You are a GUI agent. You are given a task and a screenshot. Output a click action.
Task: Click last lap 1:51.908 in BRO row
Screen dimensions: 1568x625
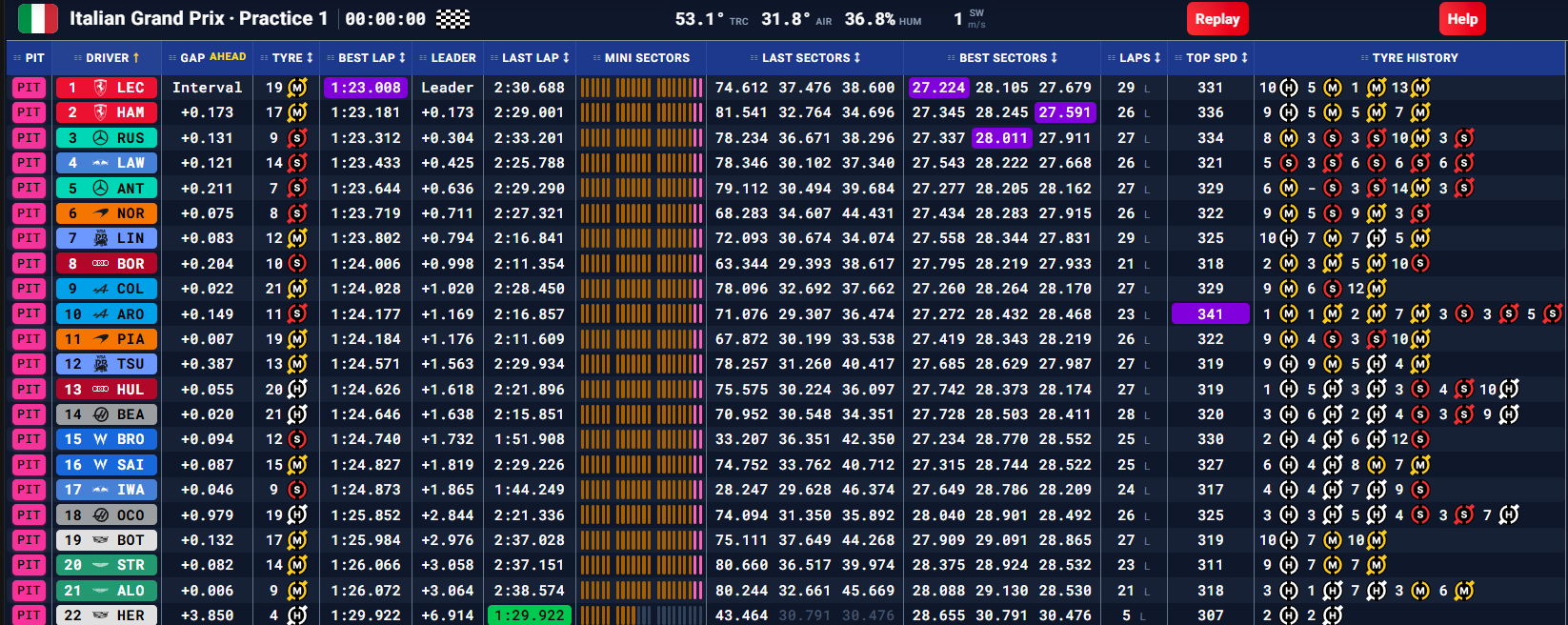coord(529,439)
